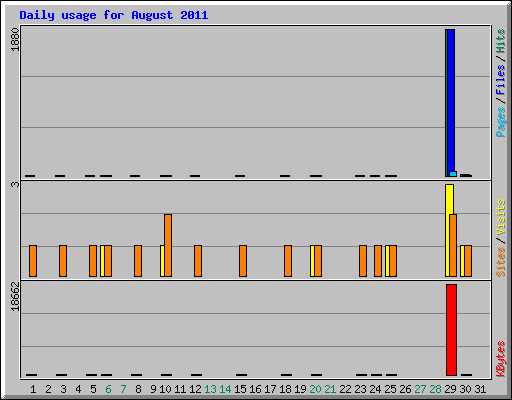Click day label 2 on the x-axis
This screenshot has width=512, height=400.
coord(48,389)
